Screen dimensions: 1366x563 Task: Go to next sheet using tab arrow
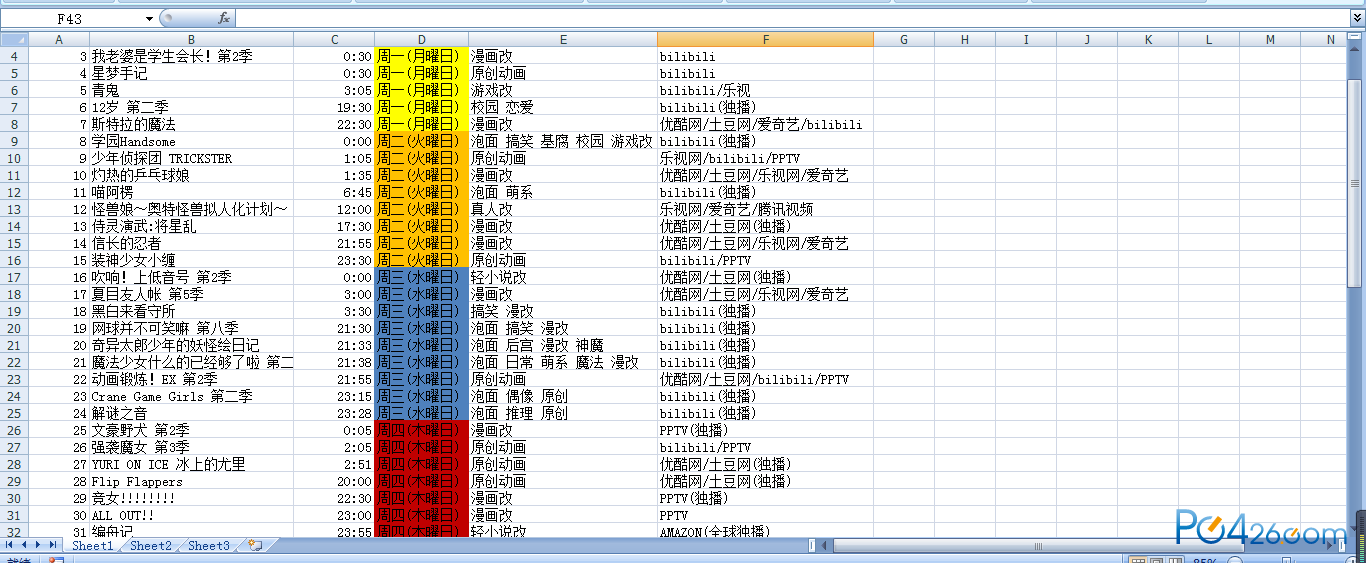tap(39, 546)
